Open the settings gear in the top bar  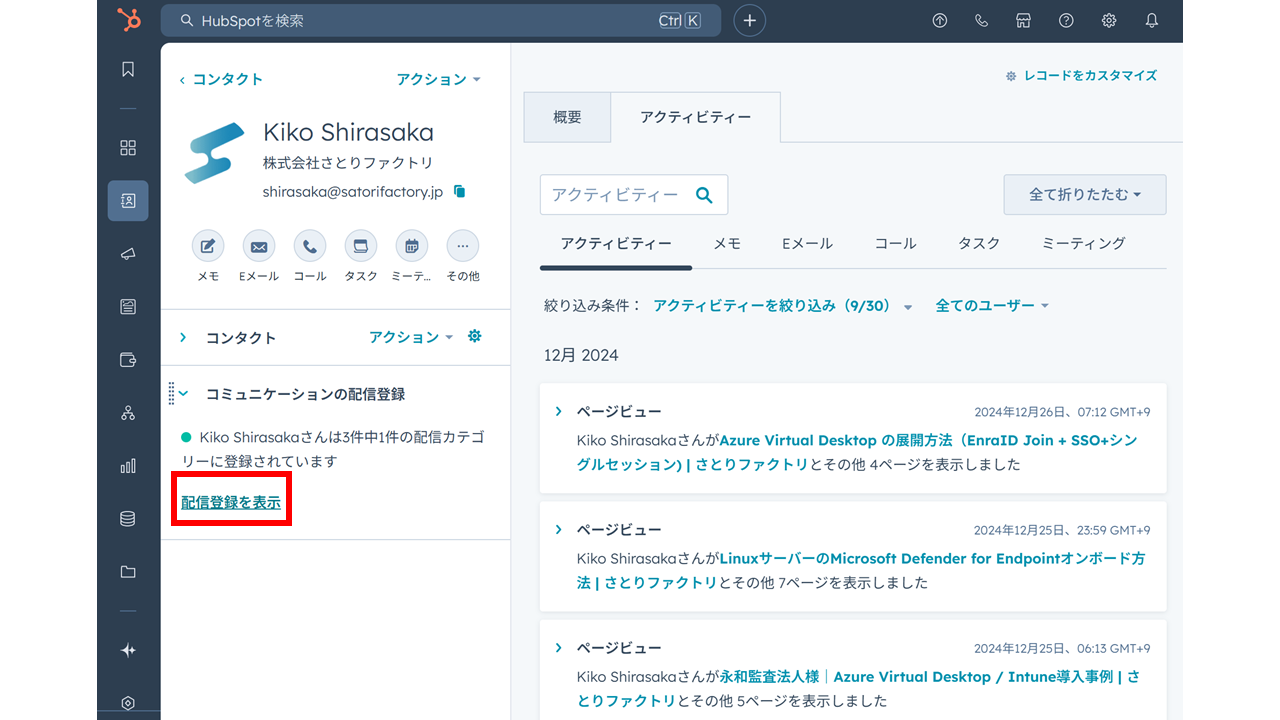coord(1109,21)
